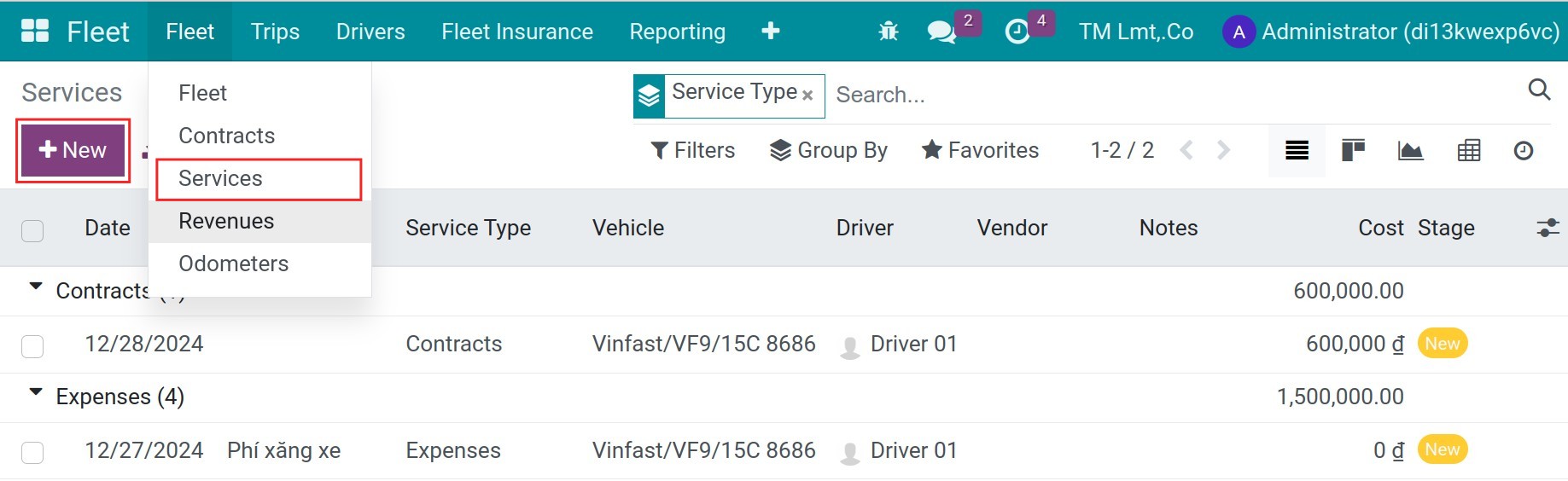Screen dimensions: 1568x481
Task: Open the Favorites dropdown
Action: click(980, 151)
